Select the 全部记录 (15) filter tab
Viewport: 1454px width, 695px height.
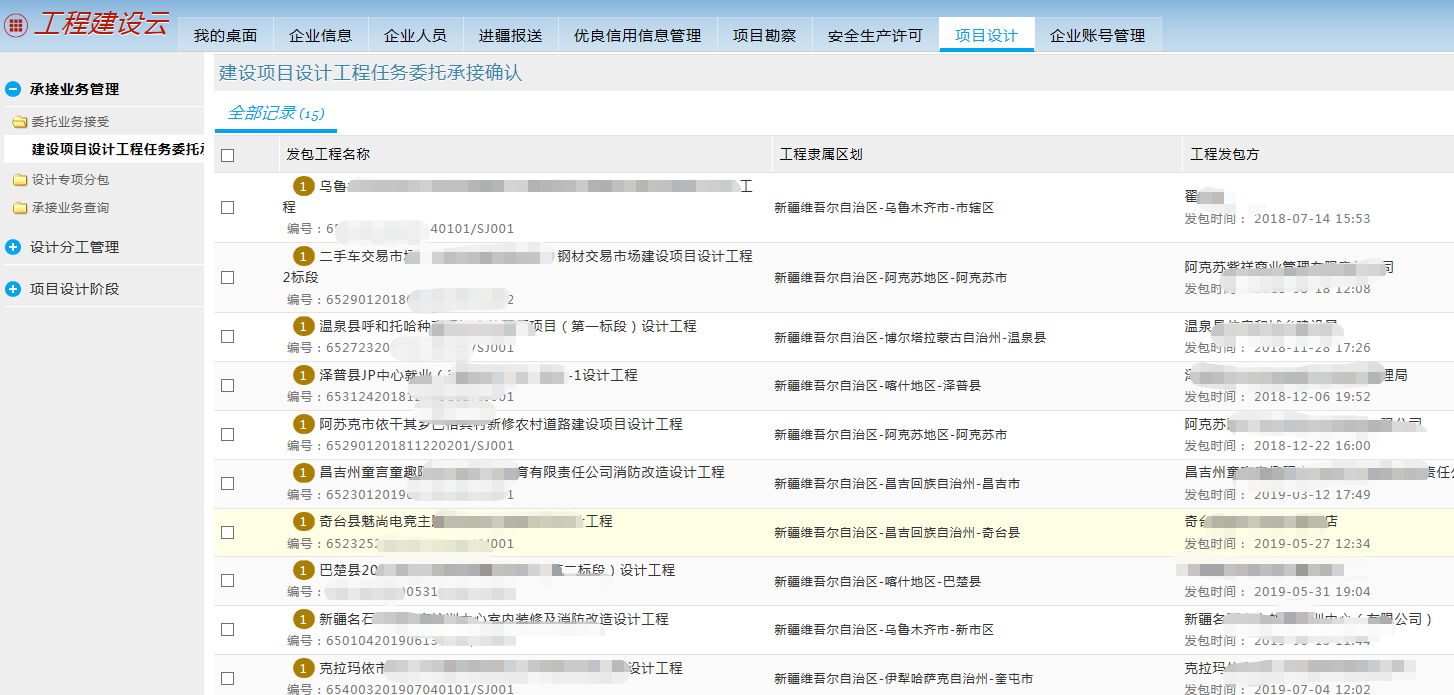(276, 113)
